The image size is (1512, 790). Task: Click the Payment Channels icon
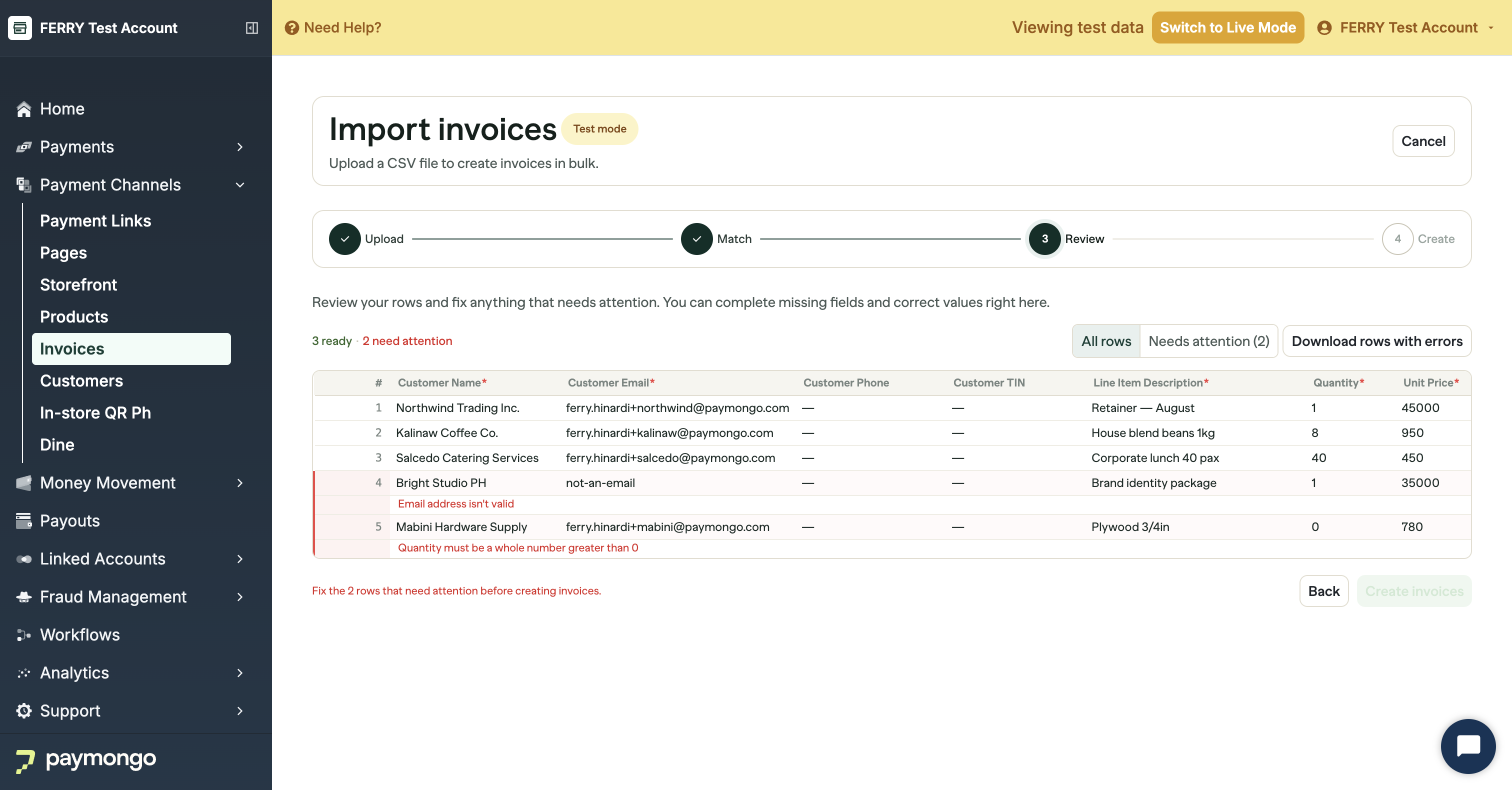(23, 185)
